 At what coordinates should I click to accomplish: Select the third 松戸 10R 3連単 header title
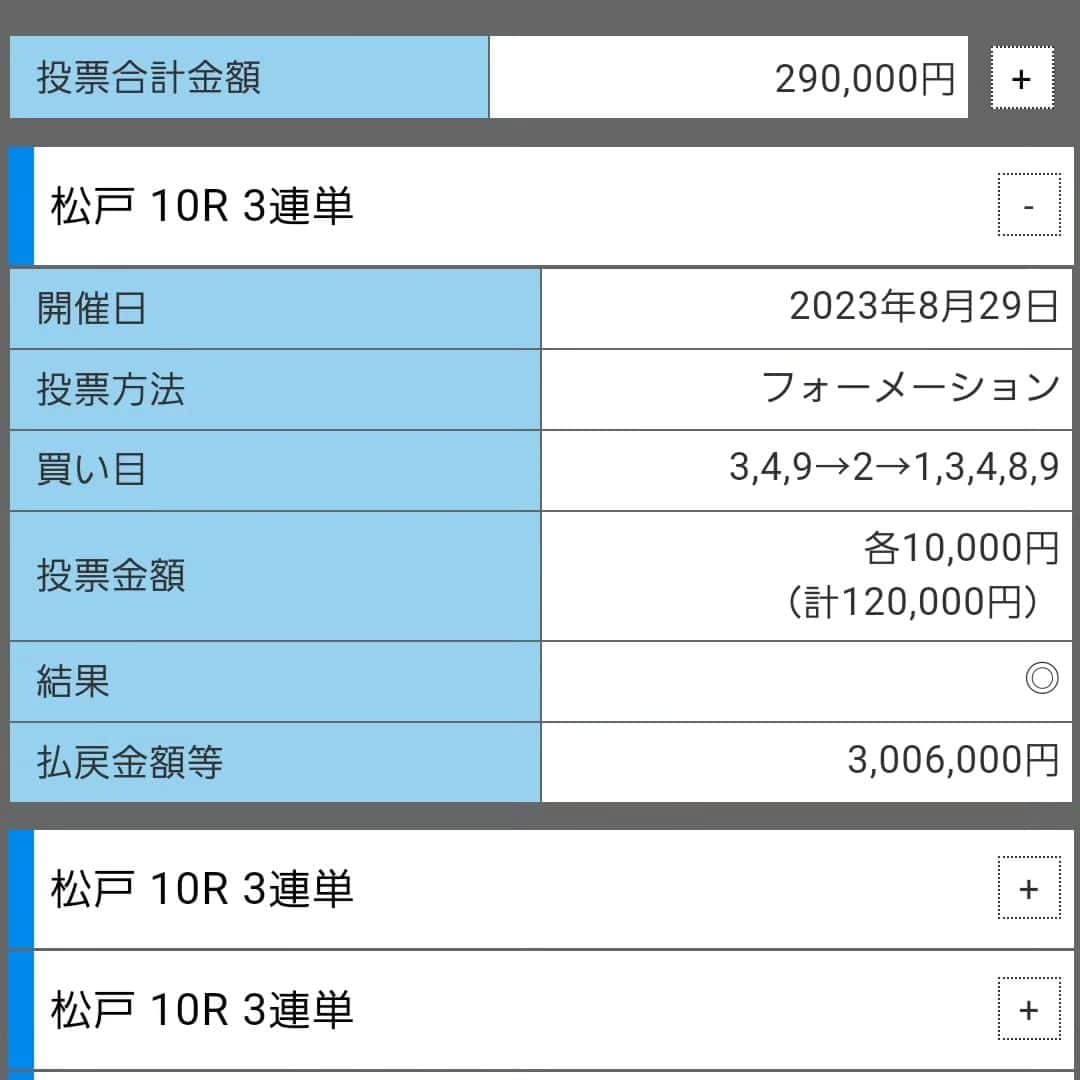coord(202,1010)
